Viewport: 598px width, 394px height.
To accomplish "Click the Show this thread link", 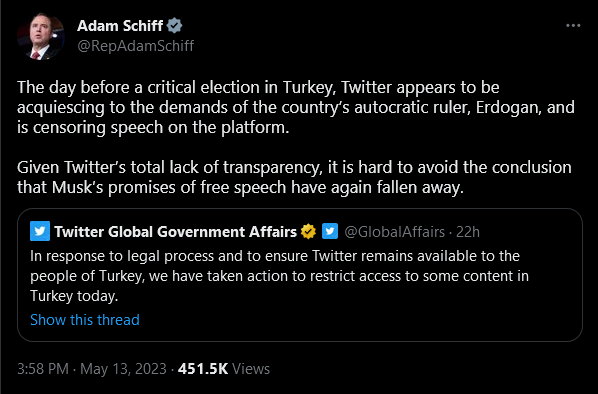I will point(85,320).
